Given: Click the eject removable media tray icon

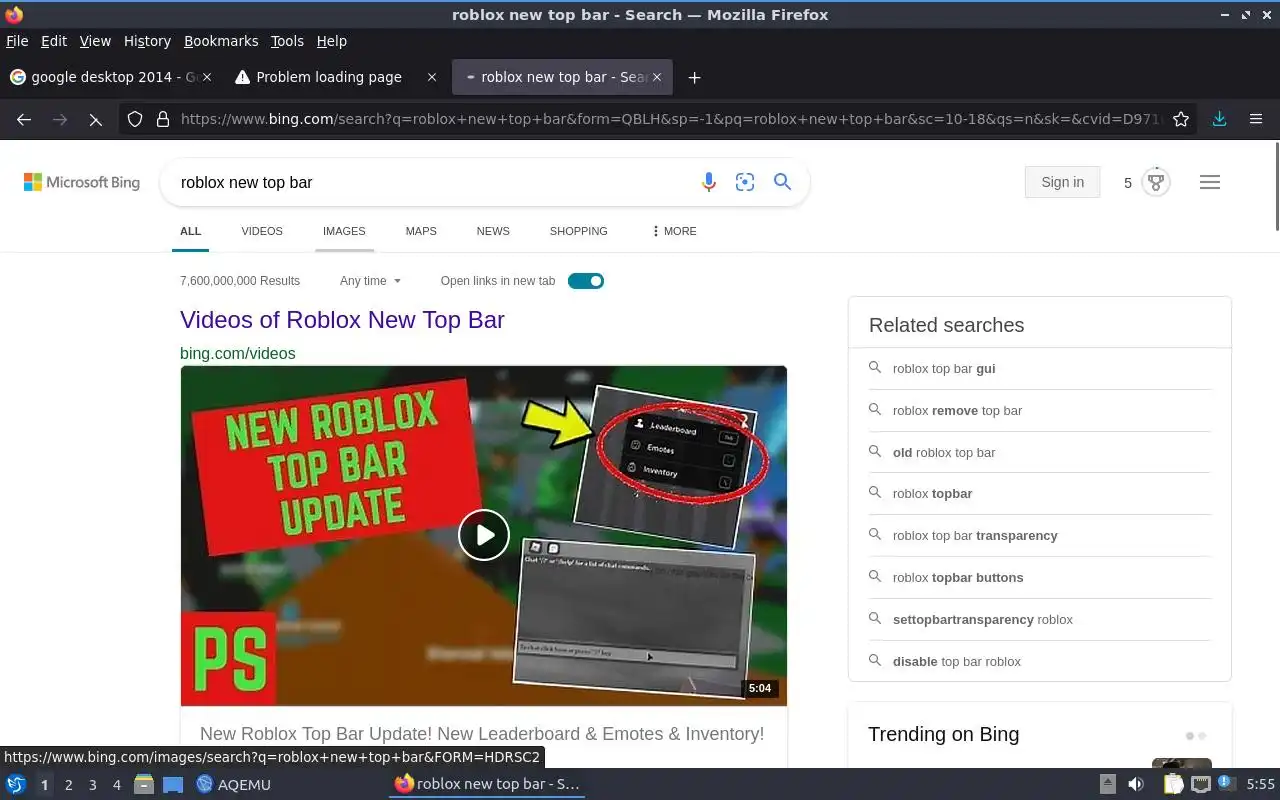Looking at the screenshot, I should [1107, 784].
